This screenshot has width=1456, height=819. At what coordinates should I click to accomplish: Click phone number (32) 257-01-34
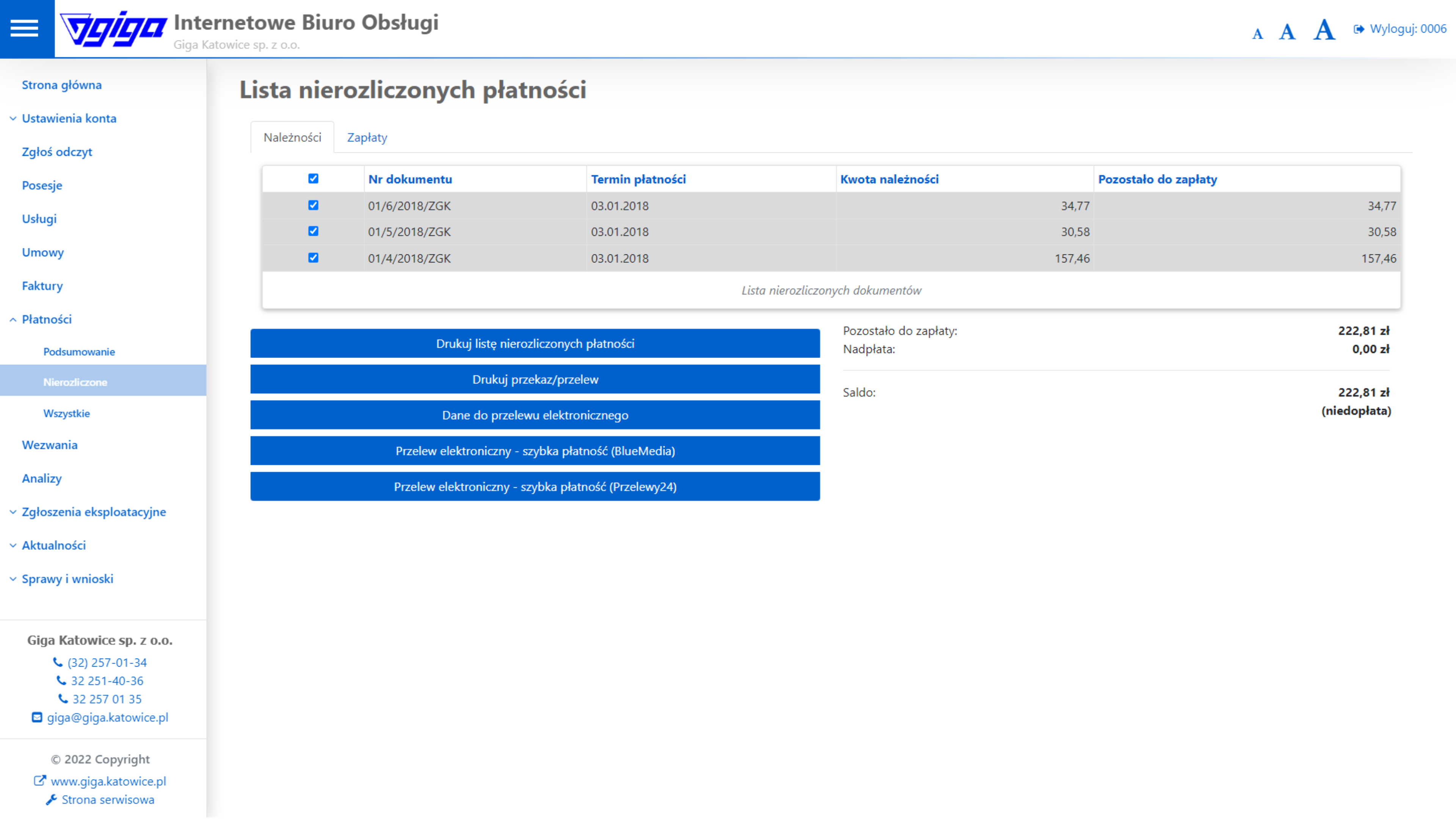[107, 662]
